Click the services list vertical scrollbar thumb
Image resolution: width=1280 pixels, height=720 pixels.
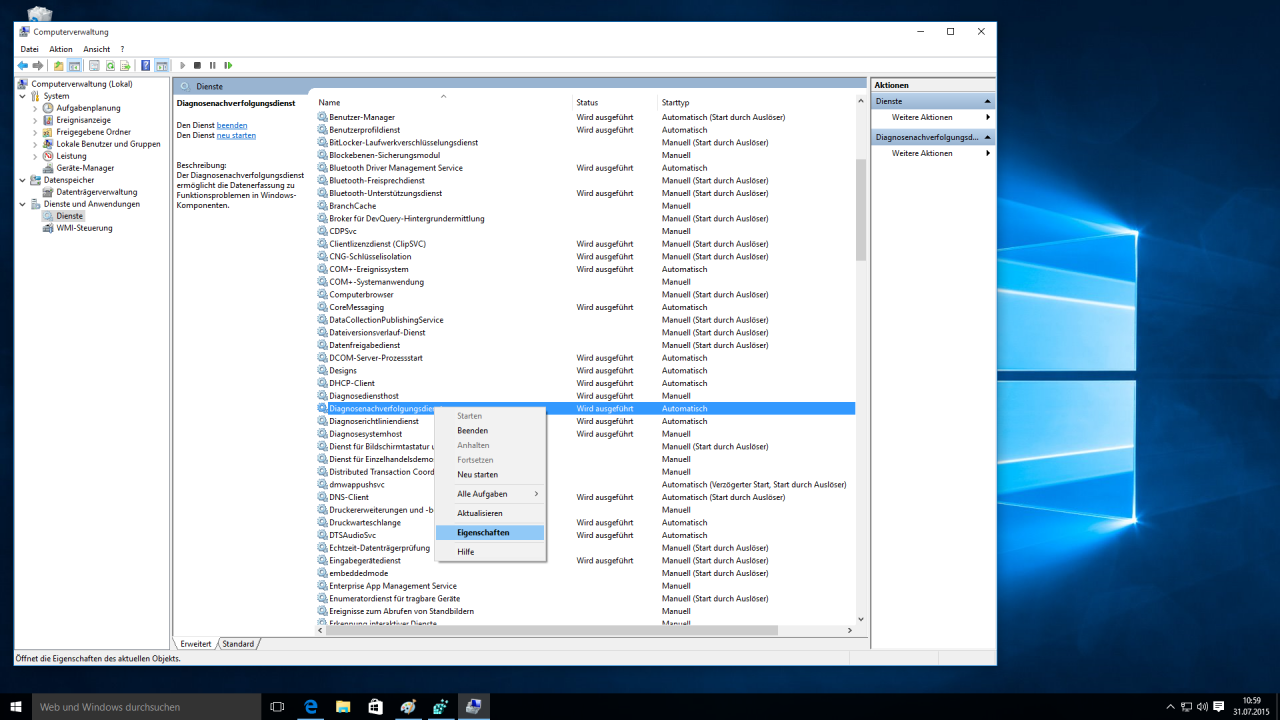pos(861,210)
